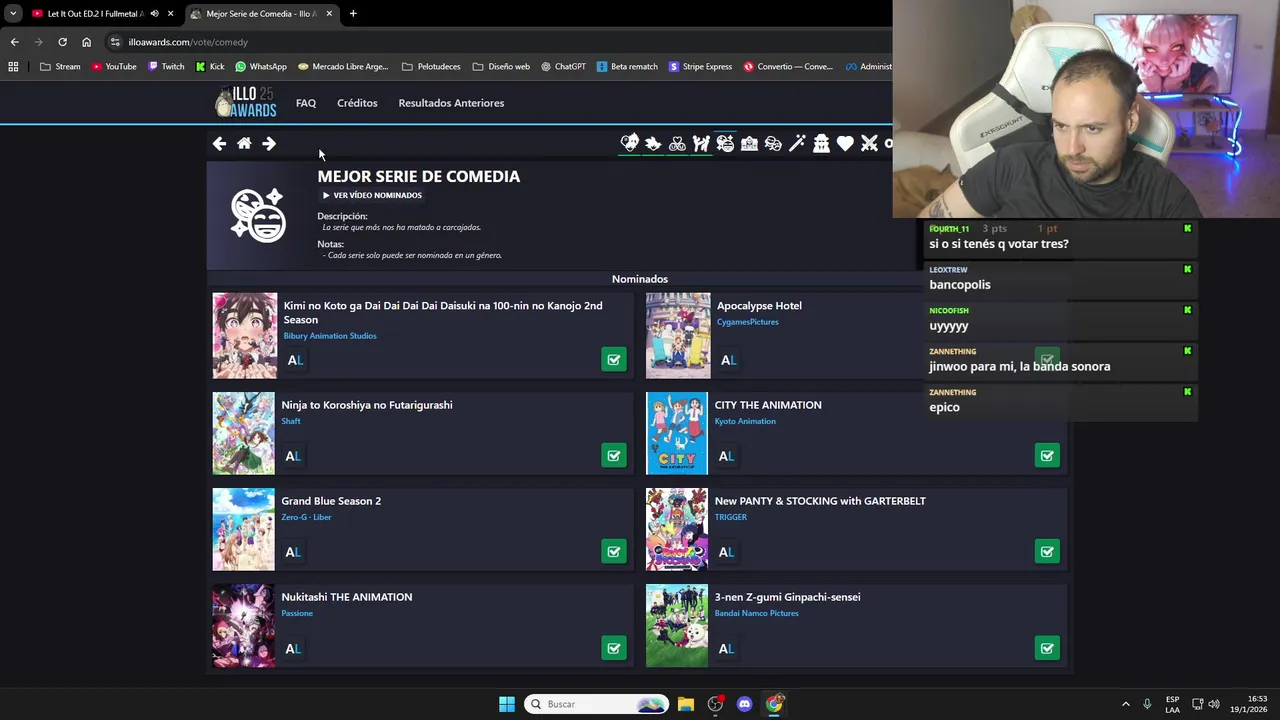Select the spiky-haired character category icon

(x=653, y=143)
